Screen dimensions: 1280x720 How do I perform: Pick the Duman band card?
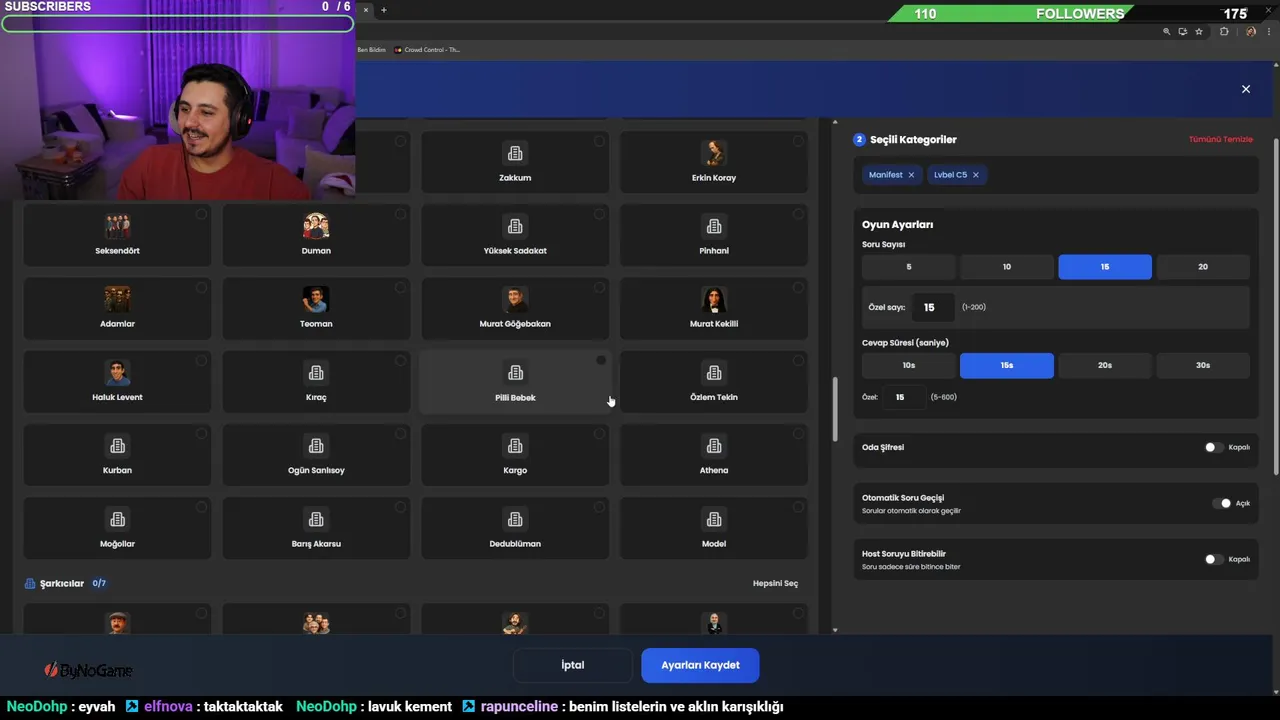[316, 235]
